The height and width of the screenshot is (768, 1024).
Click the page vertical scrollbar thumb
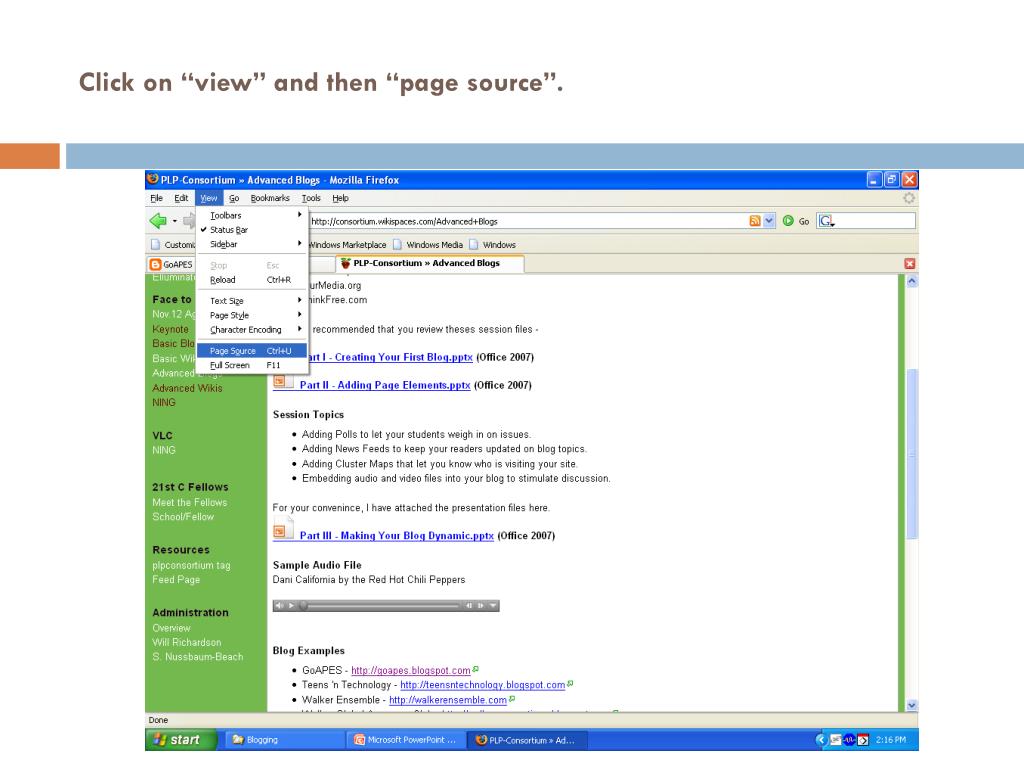click(x=912, y=454)
